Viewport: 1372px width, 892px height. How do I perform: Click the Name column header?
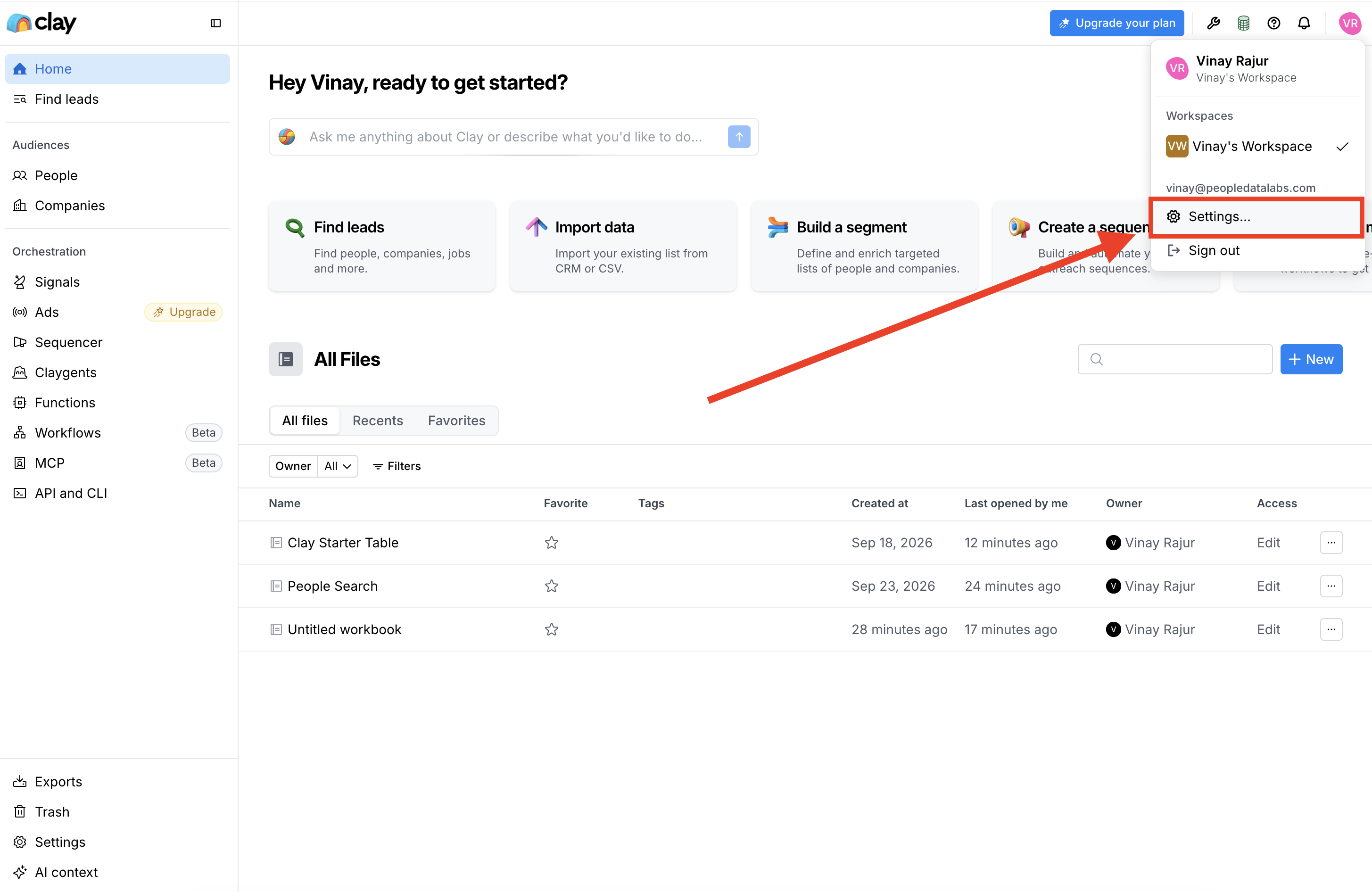coord(285,504)
